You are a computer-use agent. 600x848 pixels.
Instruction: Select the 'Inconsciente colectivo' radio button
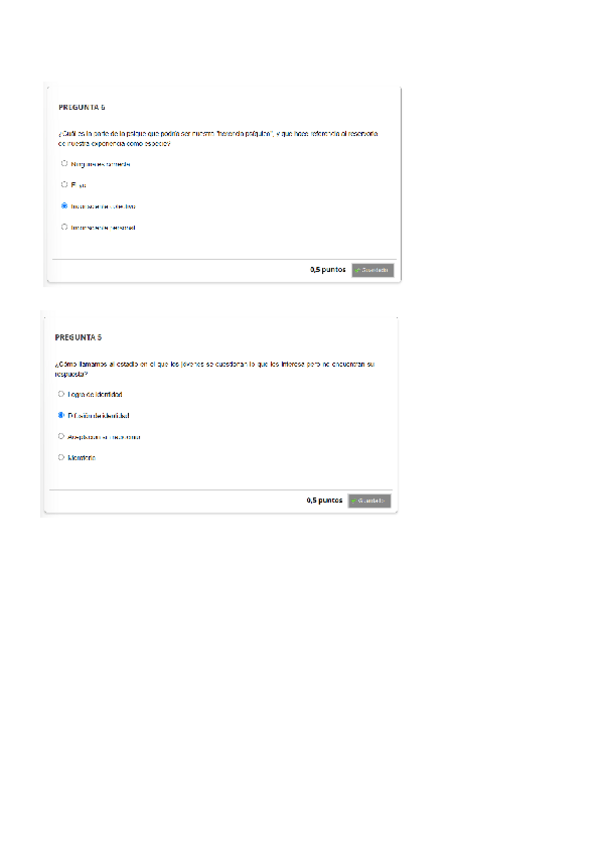(x=64, y=206)
